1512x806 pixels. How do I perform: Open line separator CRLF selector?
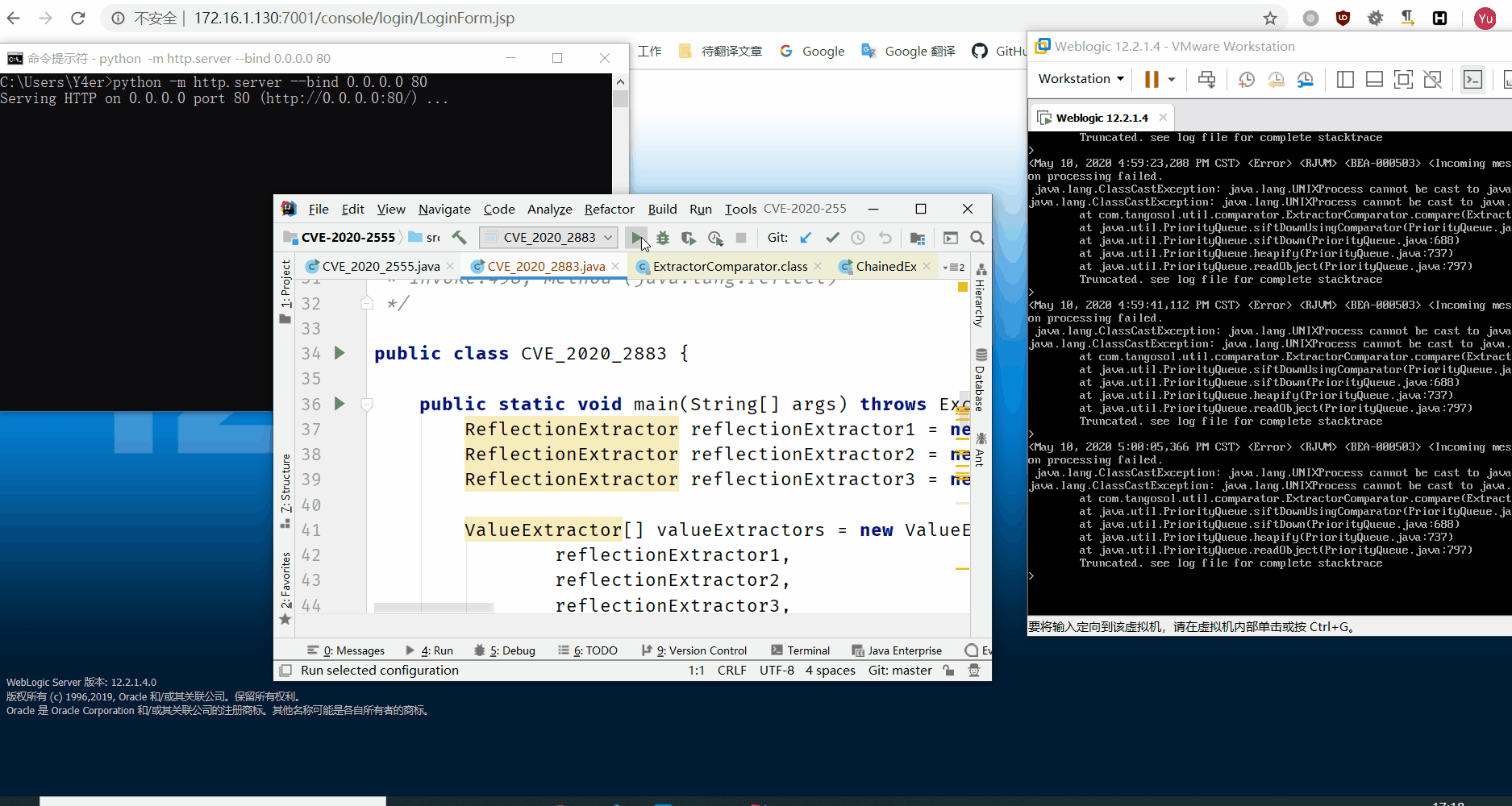click(731, 671)
